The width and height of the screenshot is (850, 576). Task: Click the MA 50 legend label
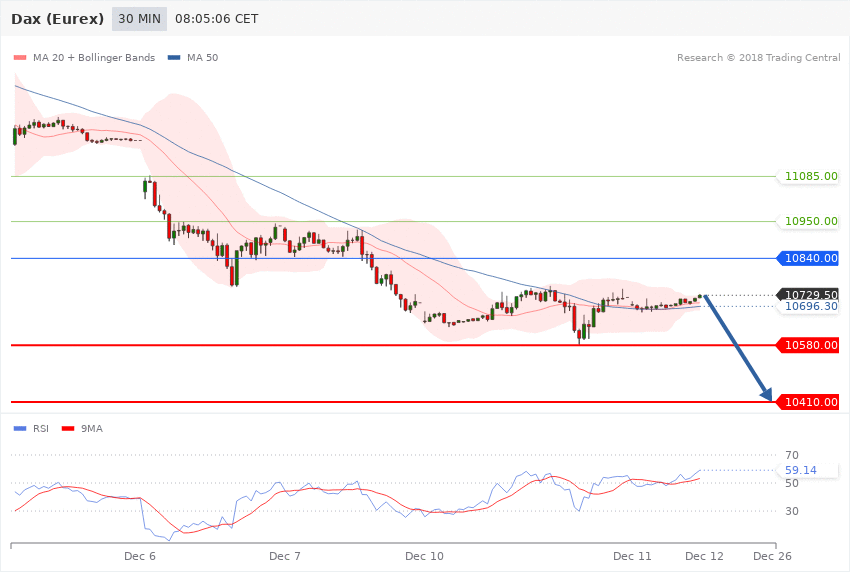(202, 57)
